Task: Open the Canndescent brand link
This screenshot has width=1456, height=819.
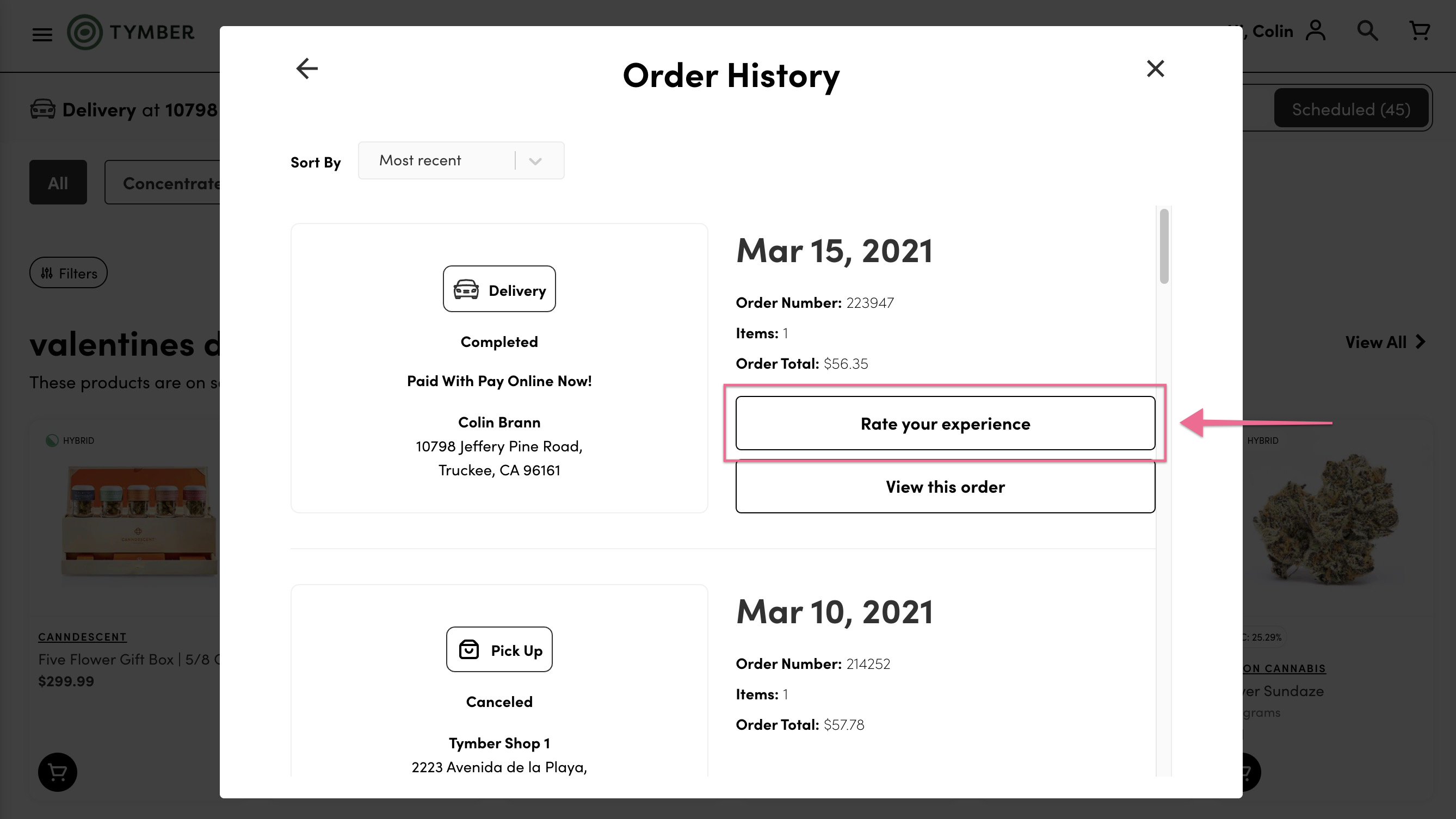Action: (x=82, y=637)
